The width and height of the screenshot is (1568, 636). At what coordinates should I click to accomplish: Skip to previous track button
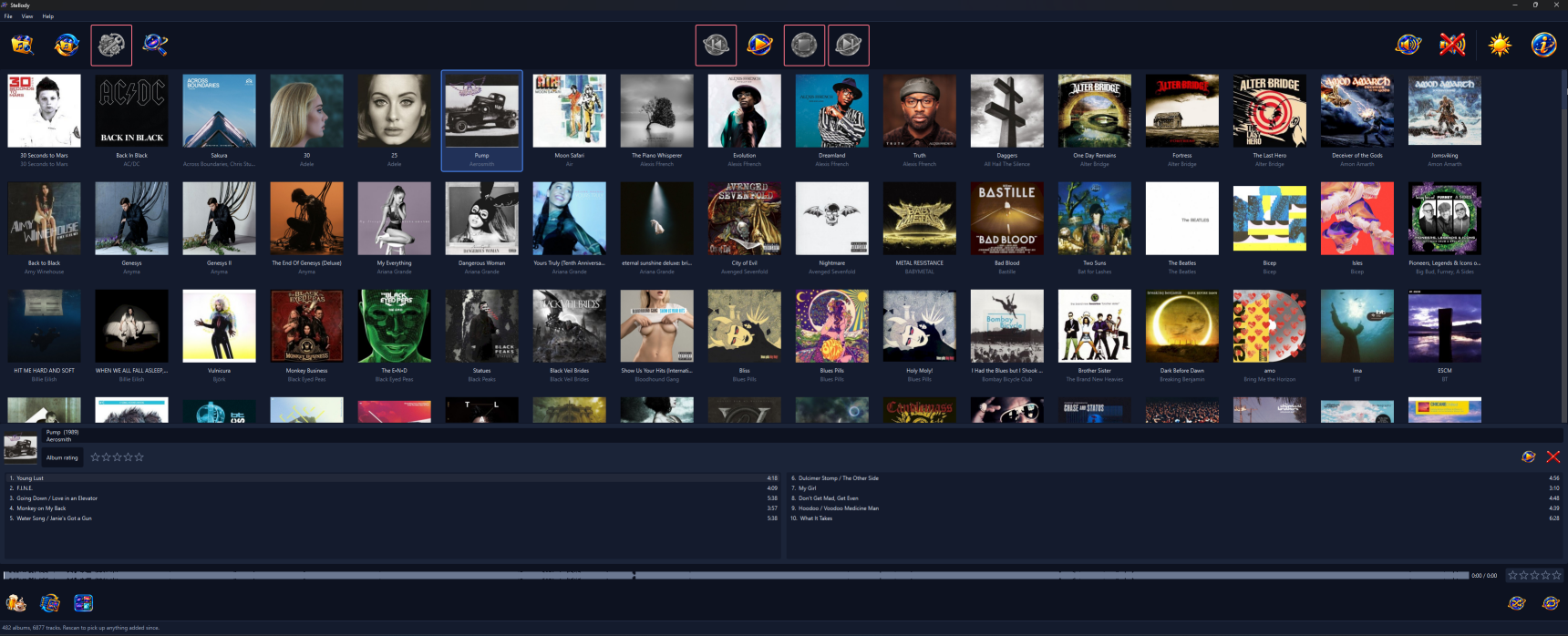point(716,45)
